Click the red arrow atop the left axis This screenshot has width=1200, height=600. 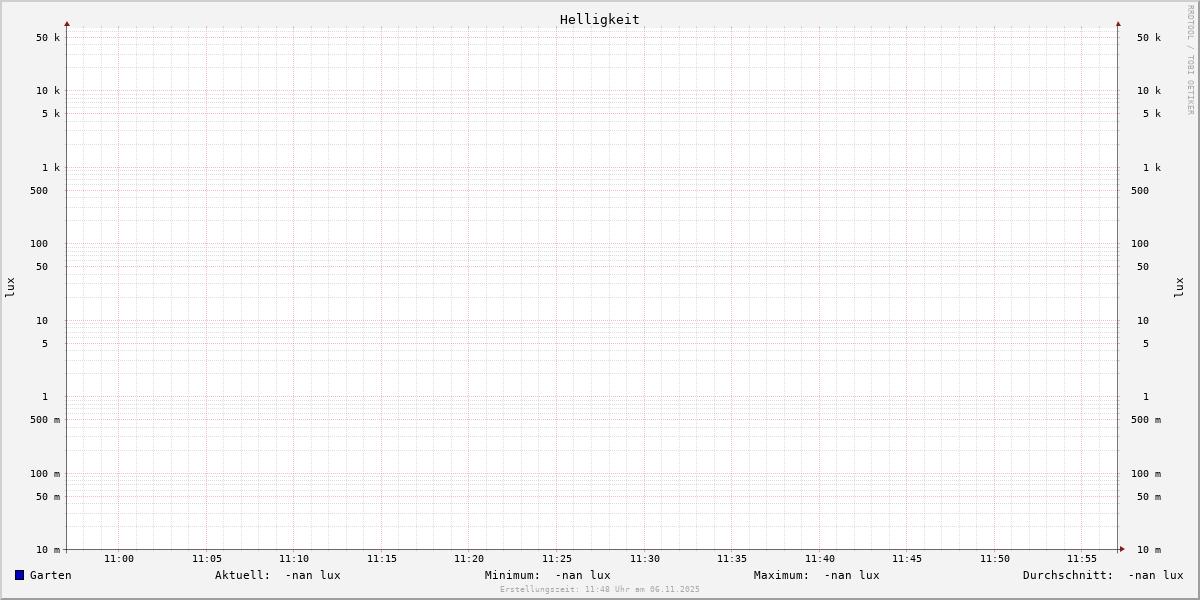tap(67, 24)
